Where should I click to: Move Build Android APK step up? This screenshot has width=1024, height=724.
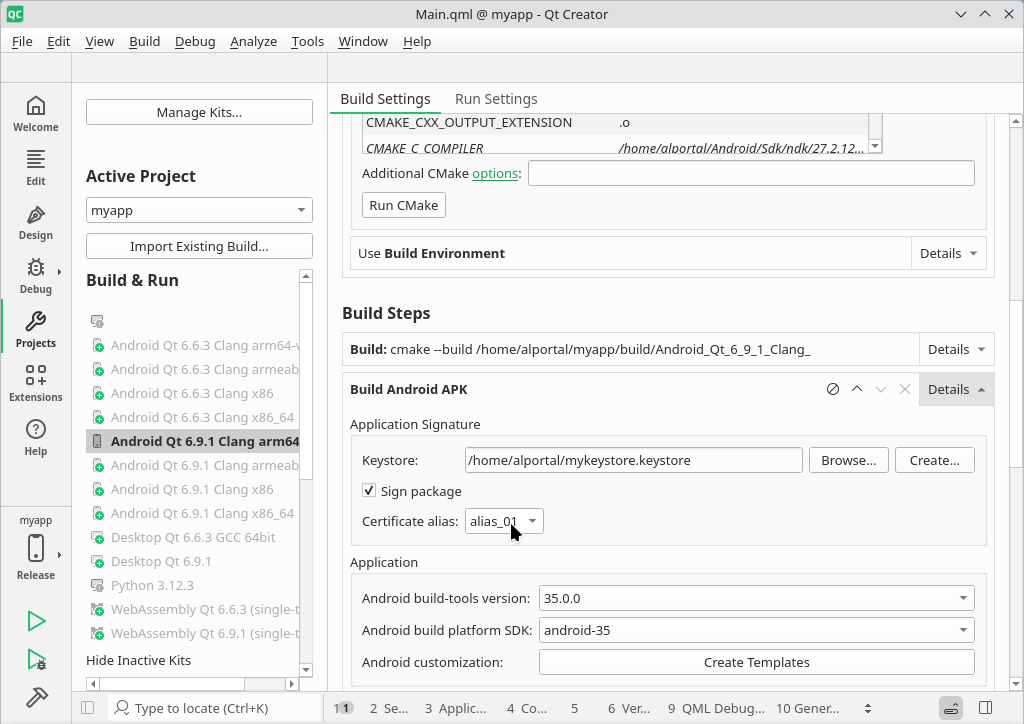click(x=857, y=389)
